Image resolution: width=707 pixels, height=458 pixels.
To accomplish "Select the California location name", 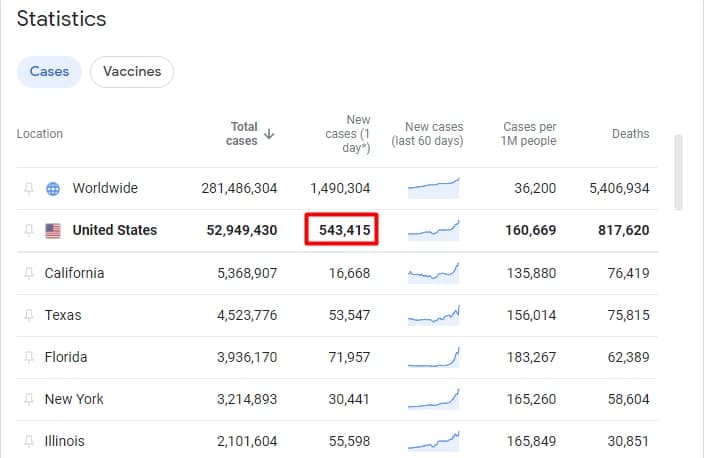I will pos(74,273).
